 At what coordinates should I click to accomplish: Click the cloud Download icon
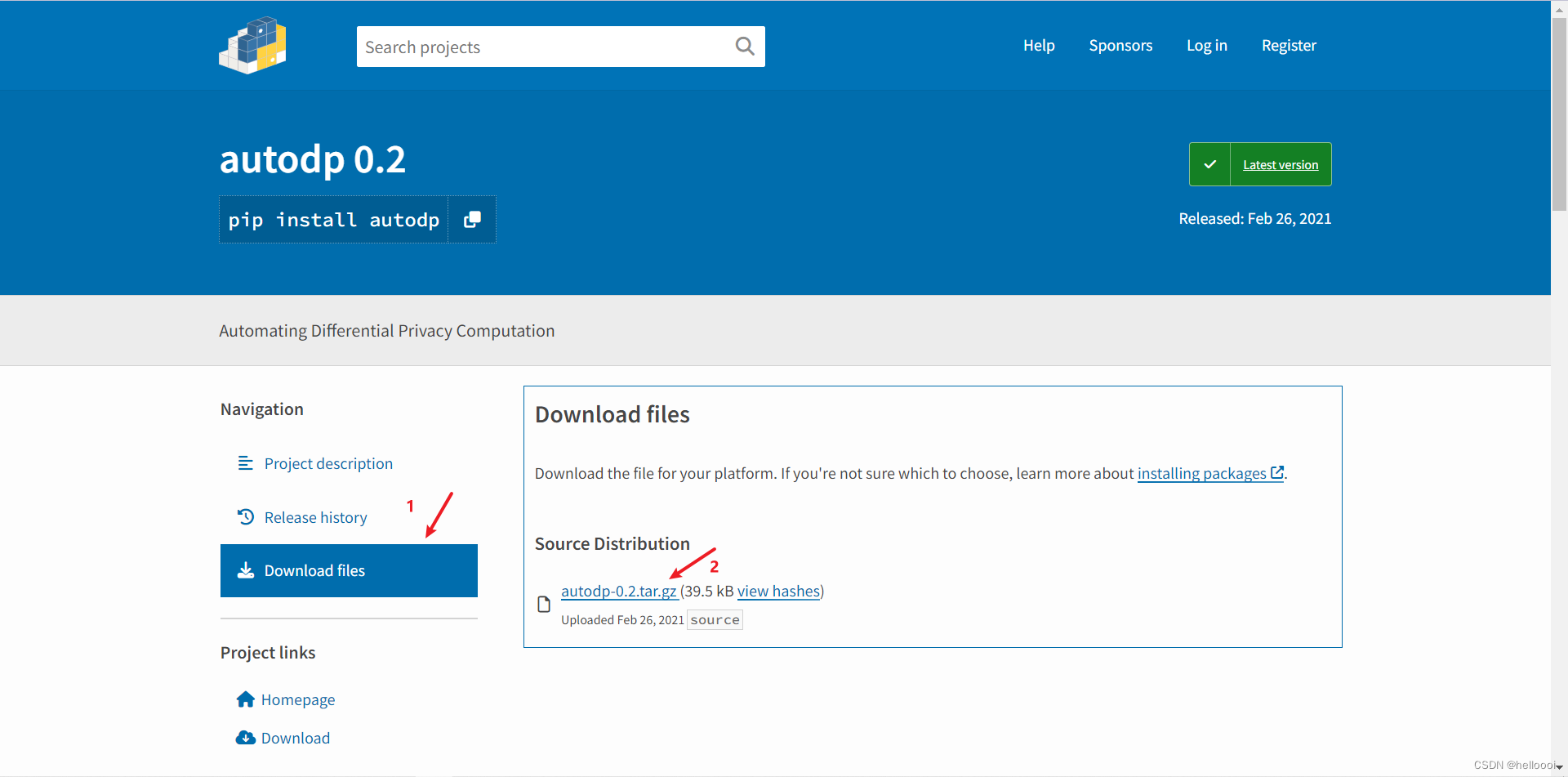[x=245, y=738]
